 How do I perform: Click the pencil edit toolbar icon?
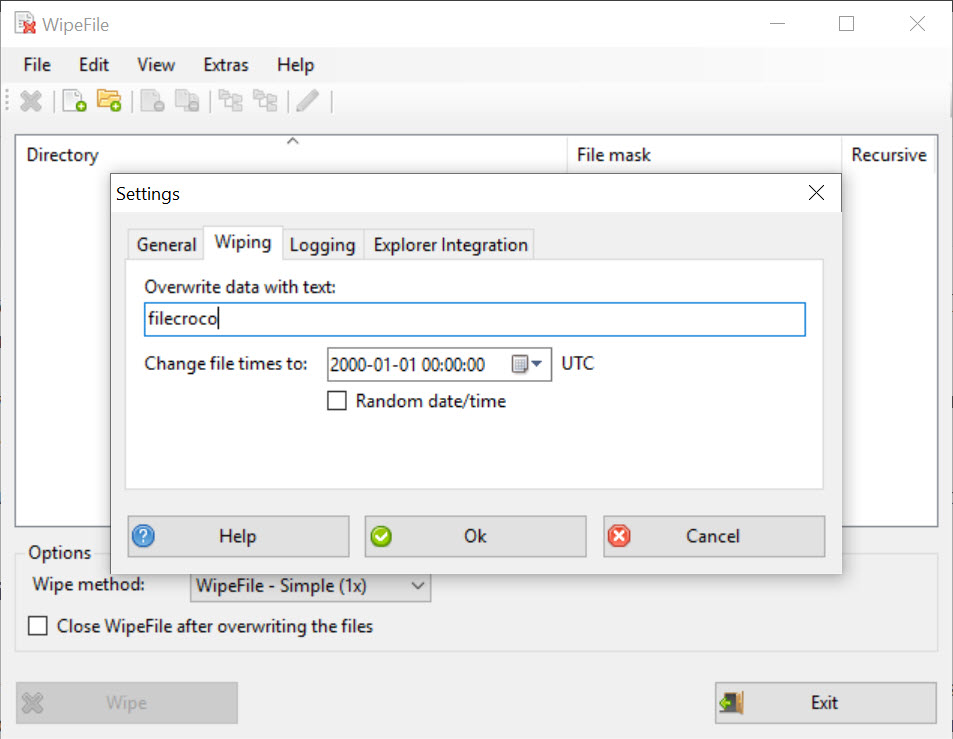coord(308,101)
